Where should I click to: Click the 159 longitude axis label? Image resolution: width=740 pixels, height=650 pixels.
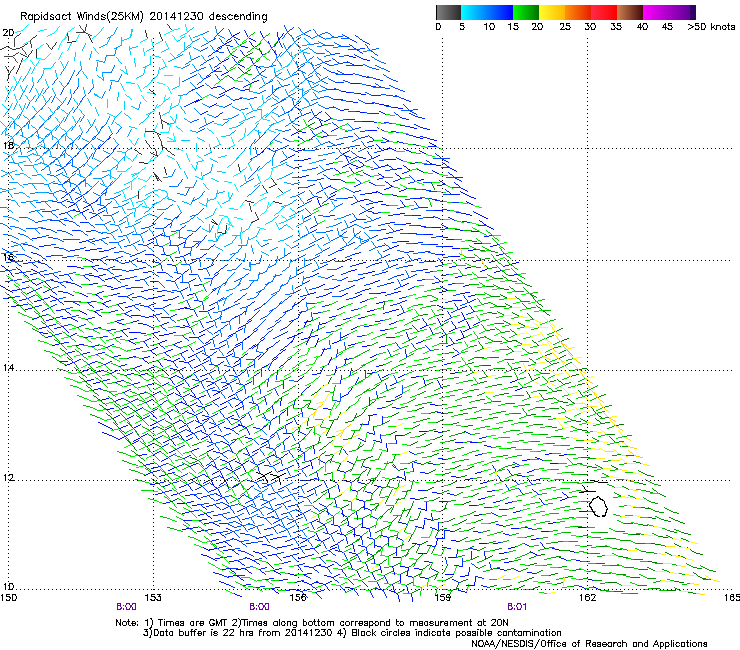coord(442,598)
